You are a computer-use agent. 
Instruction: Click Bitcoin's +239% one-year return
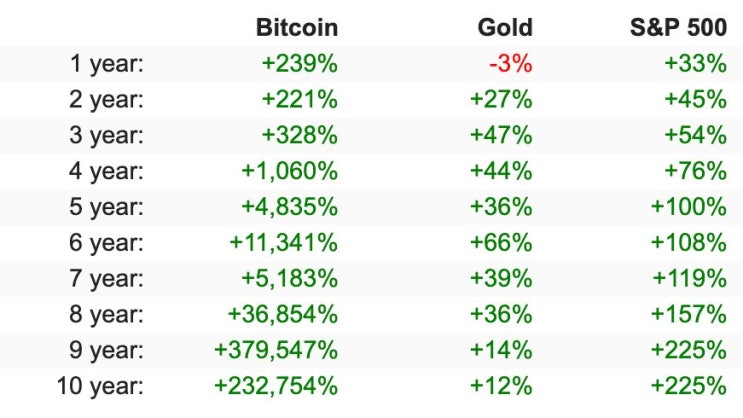(x=300, y=64)
